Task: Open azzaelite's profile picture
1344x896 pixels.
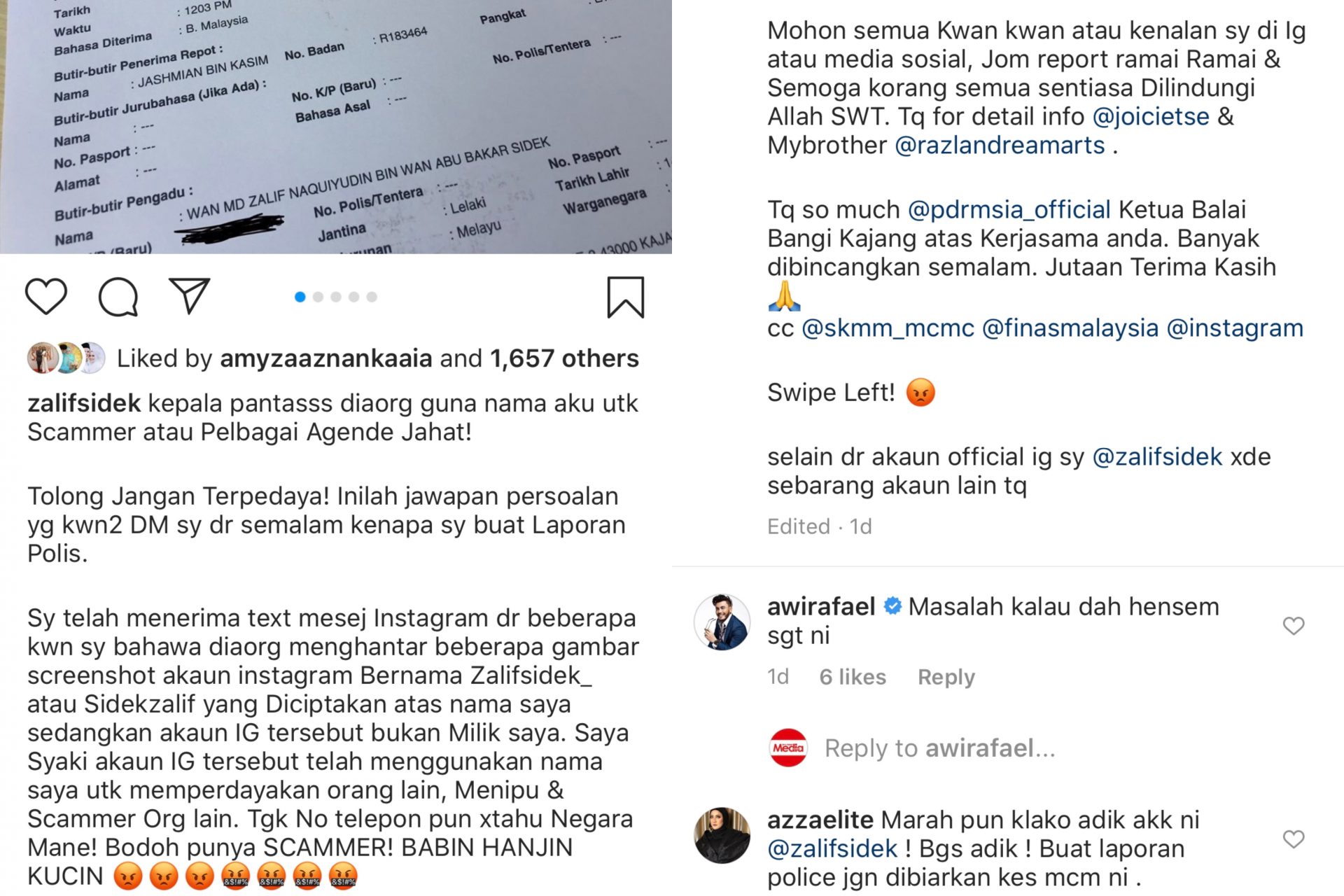Action: (722, 835)
